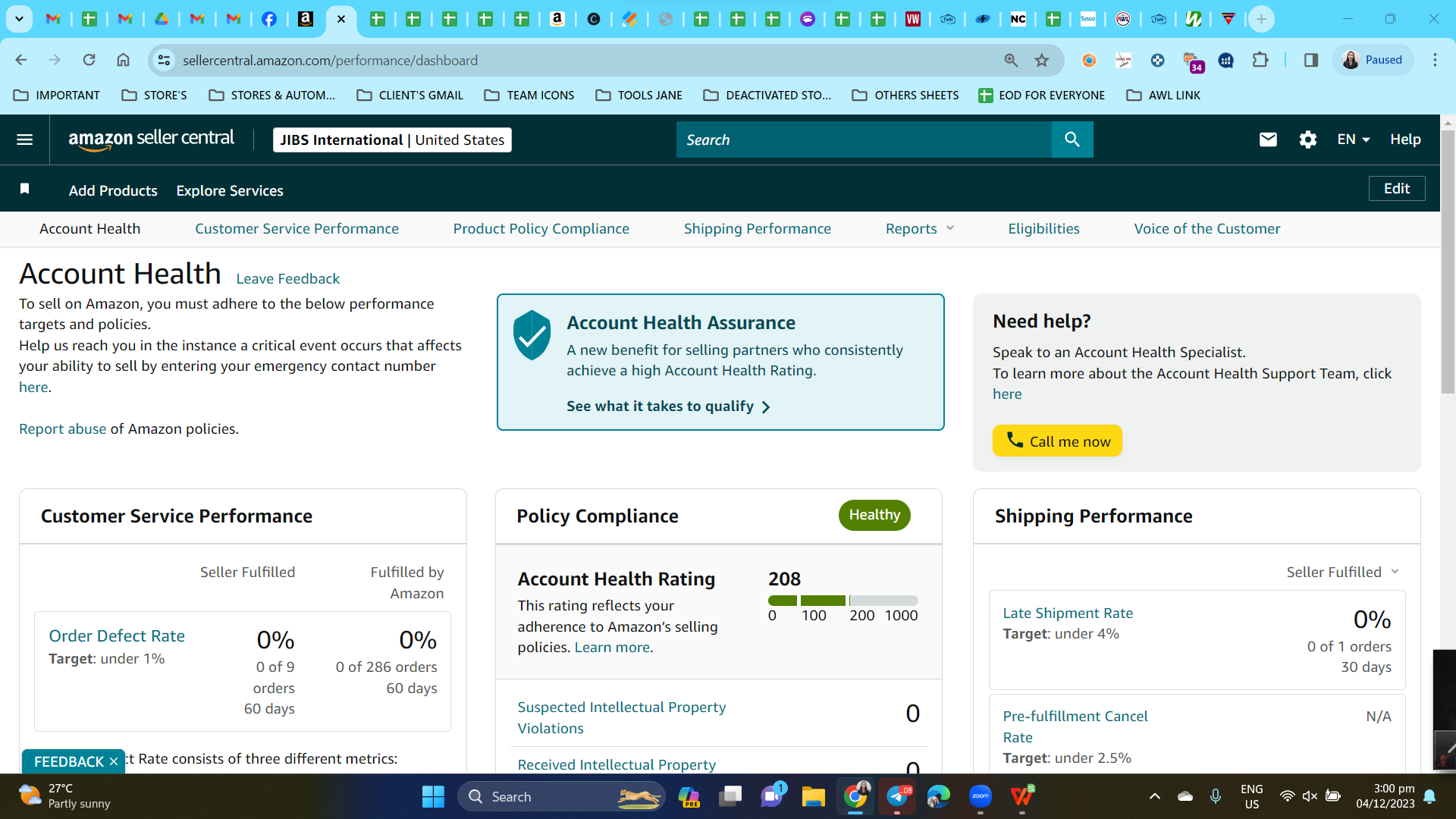
Task: Bookmark this page with the star icon
Action: point(1042,60)
